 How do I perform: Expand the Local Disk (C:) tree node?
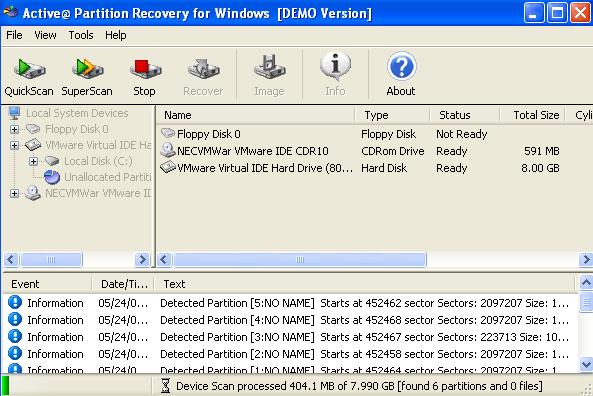point(33,162)
